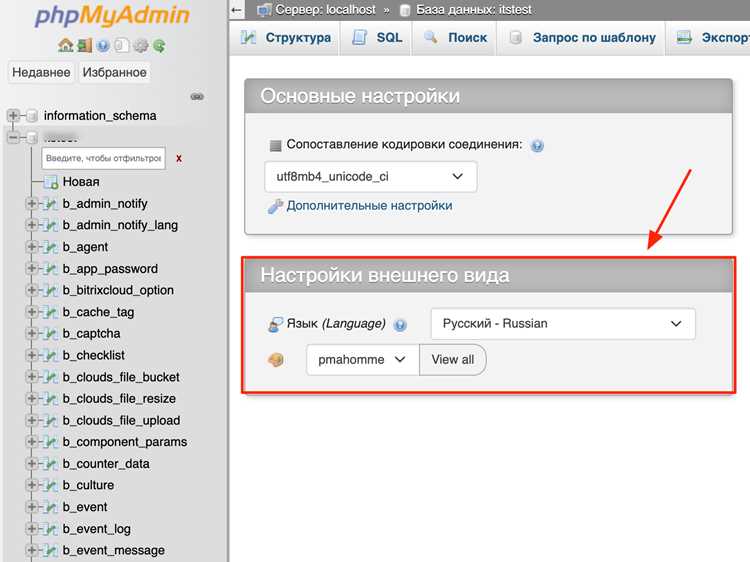Go to Сервер: localhost breadcrumb
The width and height of the screenshot is (750, 562).
point(325,10)
